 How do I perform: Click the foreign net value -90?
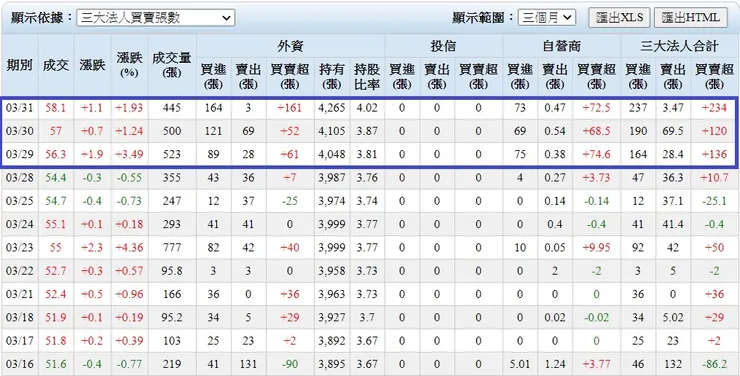coord(290,364)
